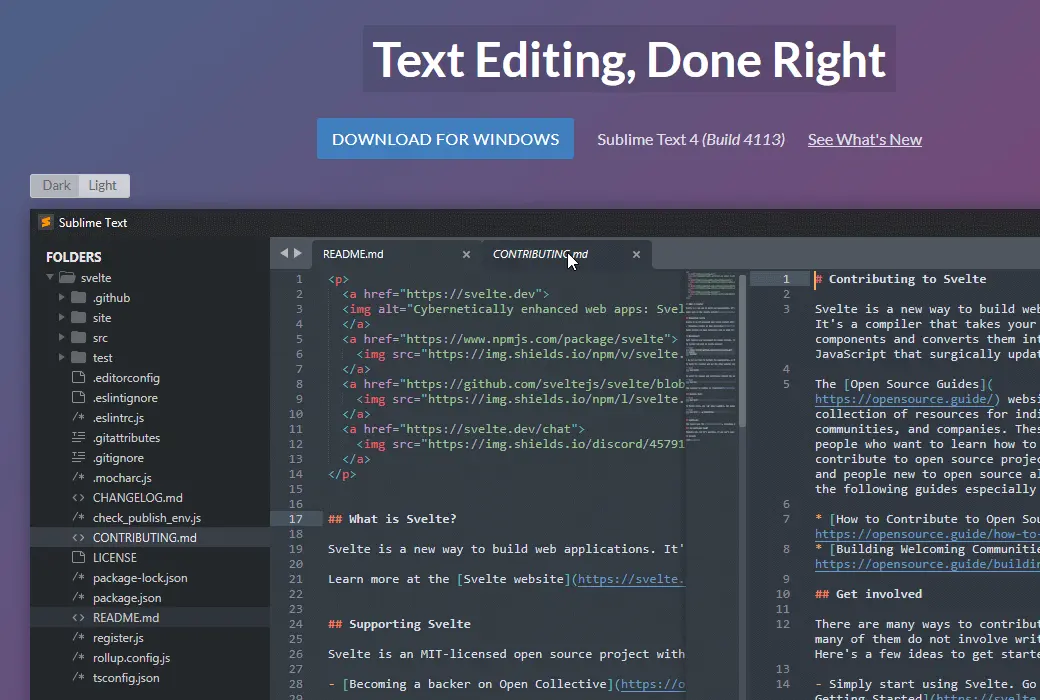Click the tab-history forward arrow
The image size is (1040, 700).
(x=298, y=253)
